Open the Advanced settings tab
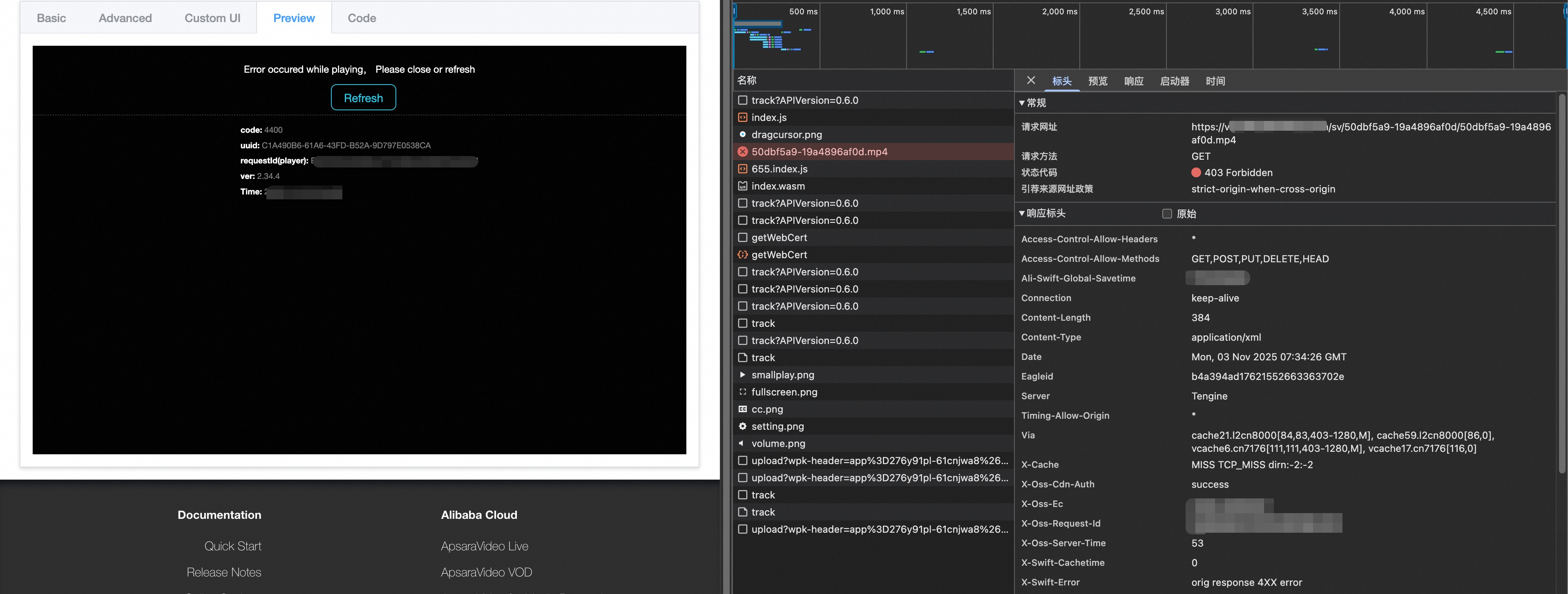1568x594 pixels. (125, 18)
